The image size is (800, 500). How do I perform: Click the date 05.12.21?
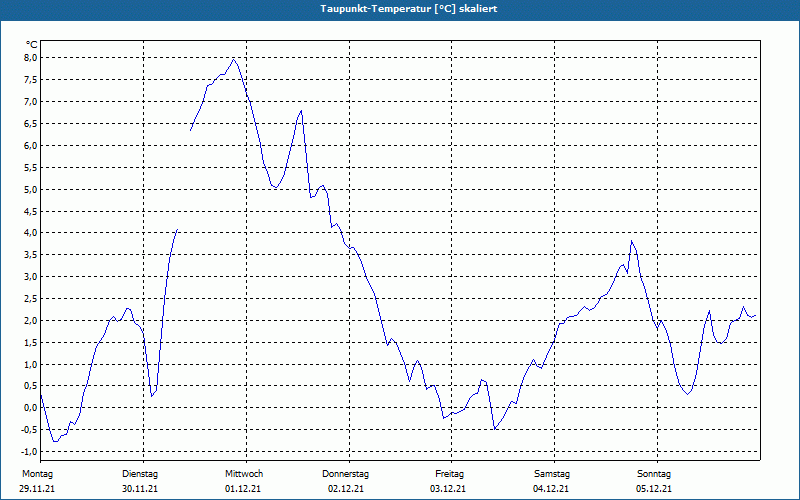click(x=654, y=489)
